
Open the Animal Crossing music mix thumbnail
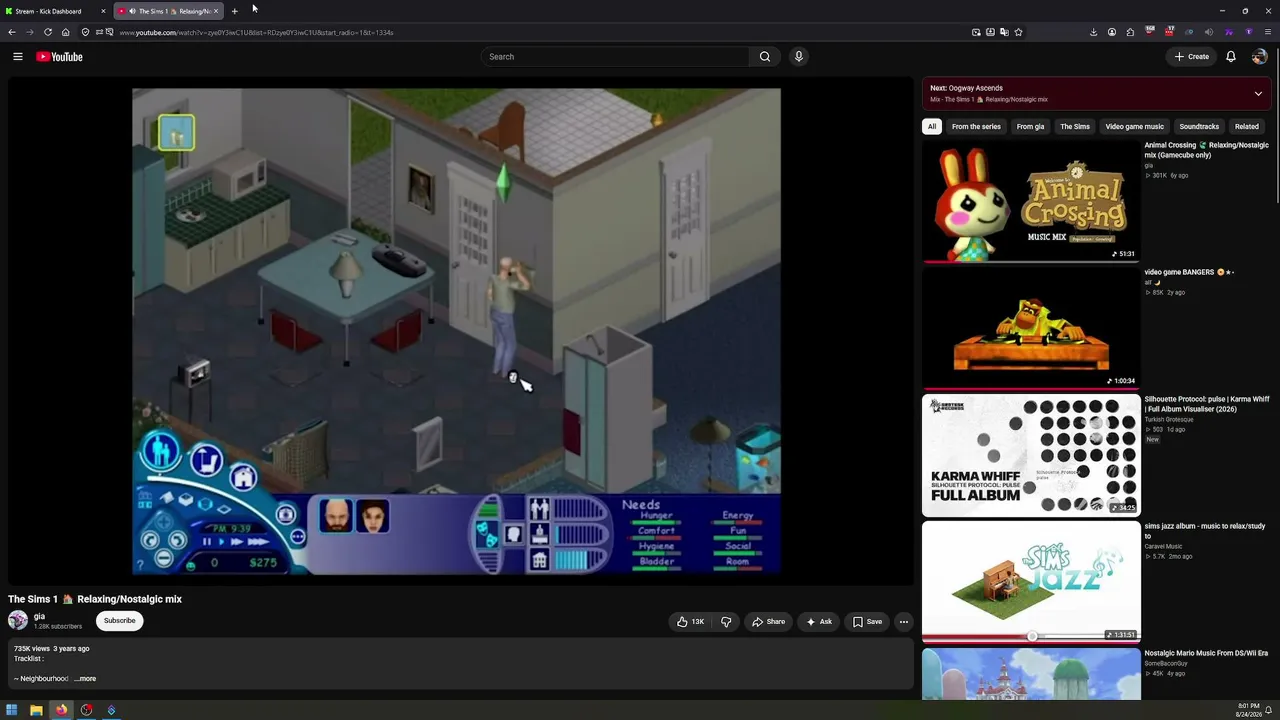(x=1031, y=202)
